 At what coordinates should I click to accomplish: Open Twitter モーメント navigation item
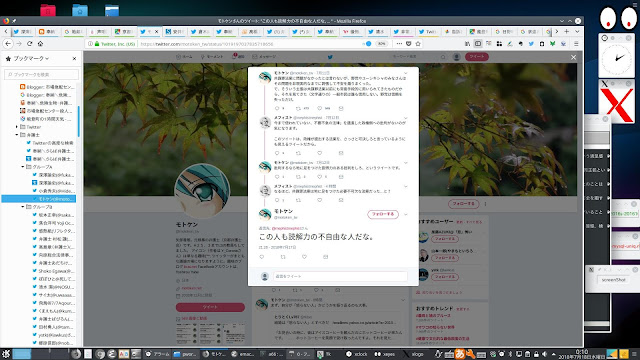[212, 57]
